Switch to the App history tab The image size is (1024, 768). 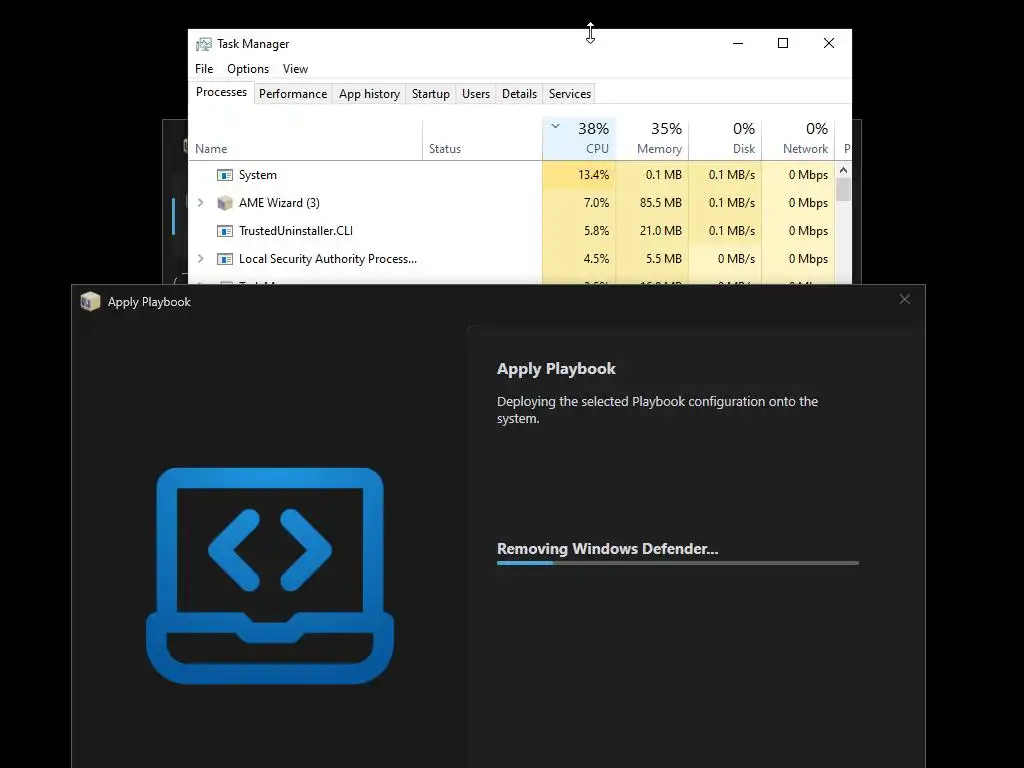(369, 93)
